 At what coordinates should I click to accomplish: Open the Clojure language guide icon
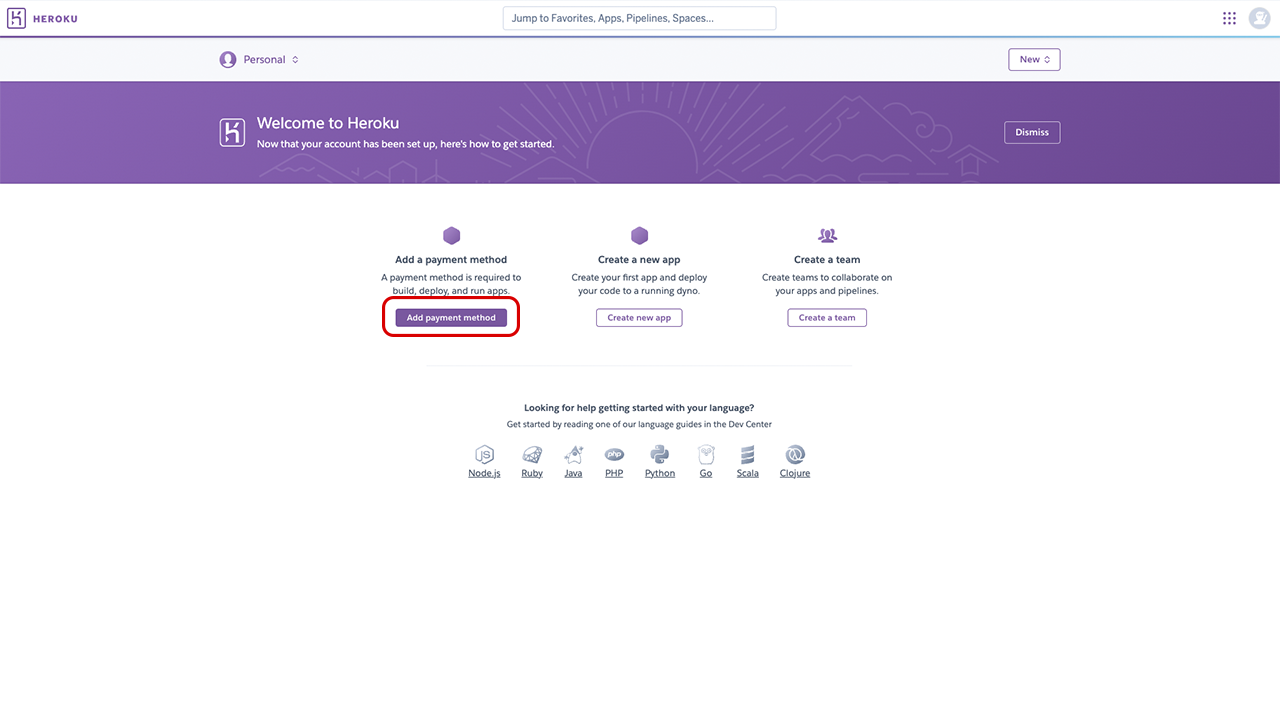click(795, 455)
